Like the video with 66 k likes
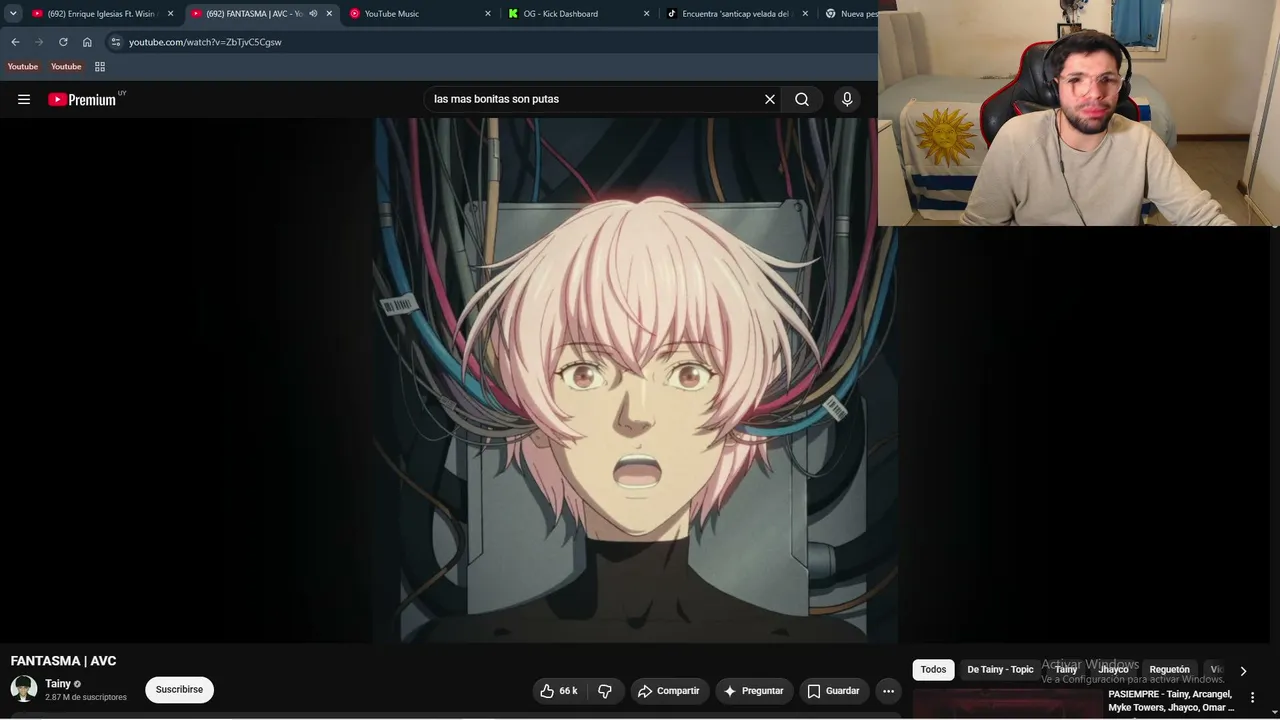The height and width of the screenshot is (720, 1280). 560,691
